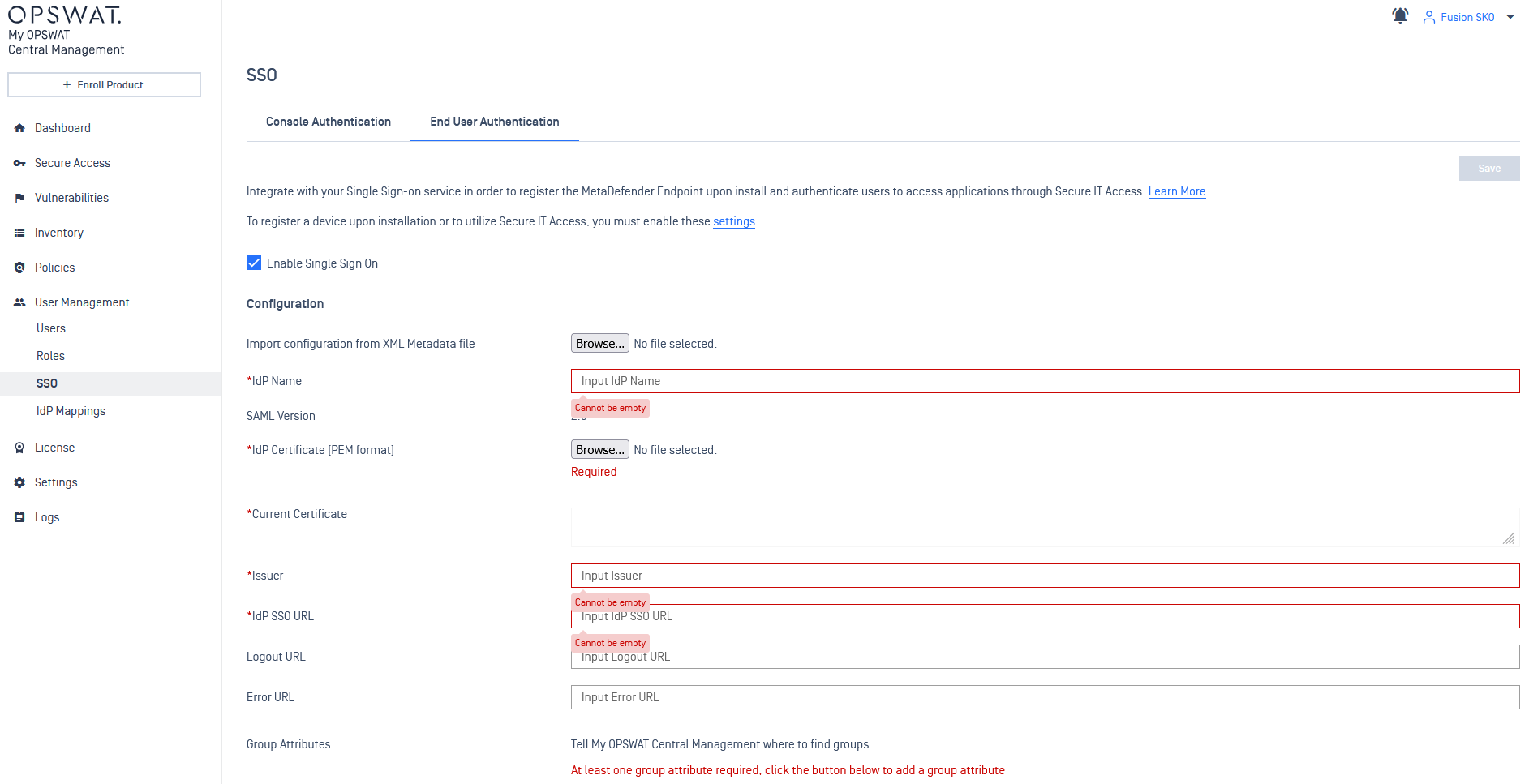Image resolution: width=1529 pixels, height=784 pixels.
Task: Click the Settings gear icon
Action: [19, 482]
